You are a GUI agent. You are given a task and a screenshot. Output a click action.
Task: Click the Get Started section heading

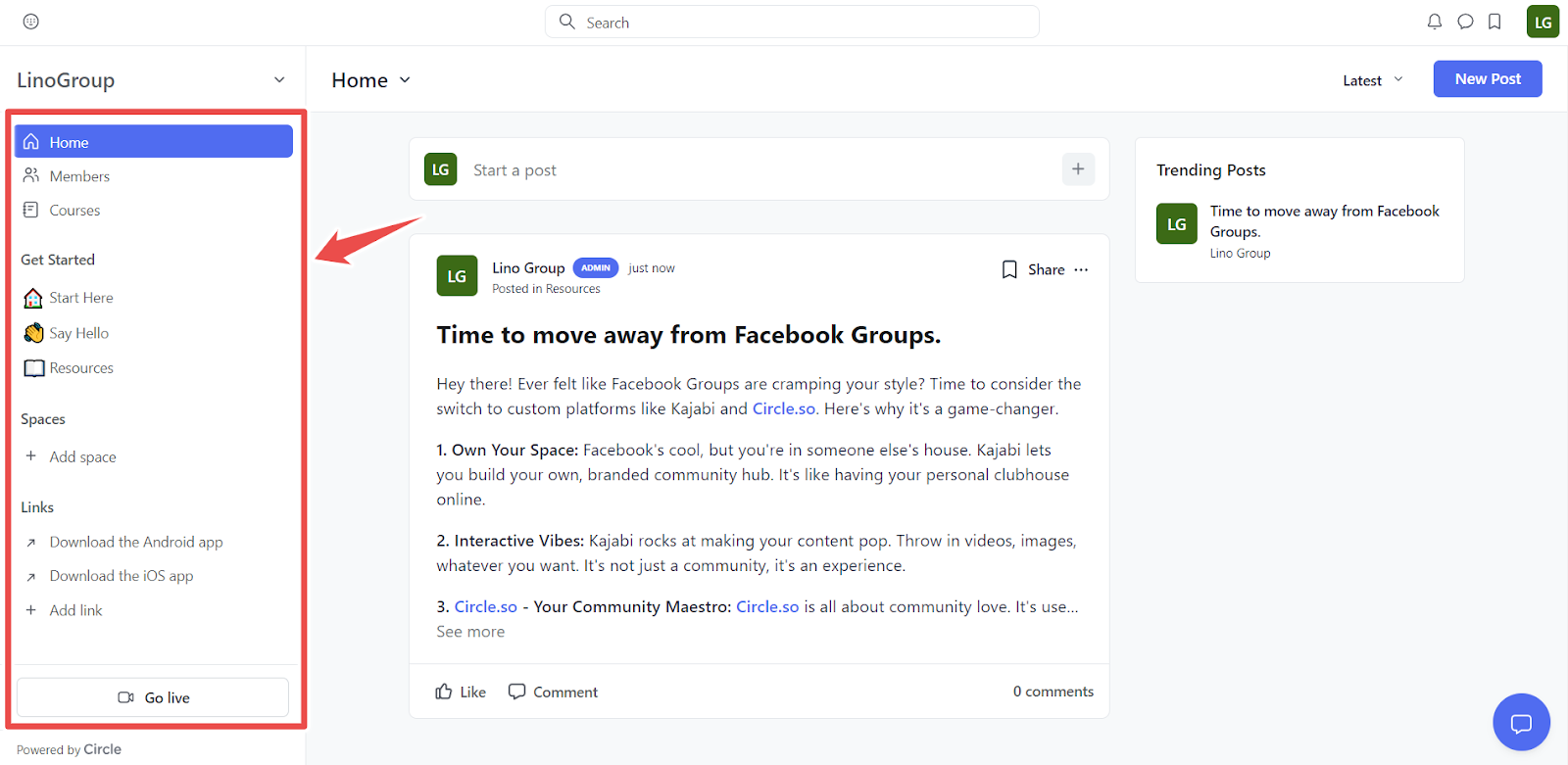click(58, 260)
